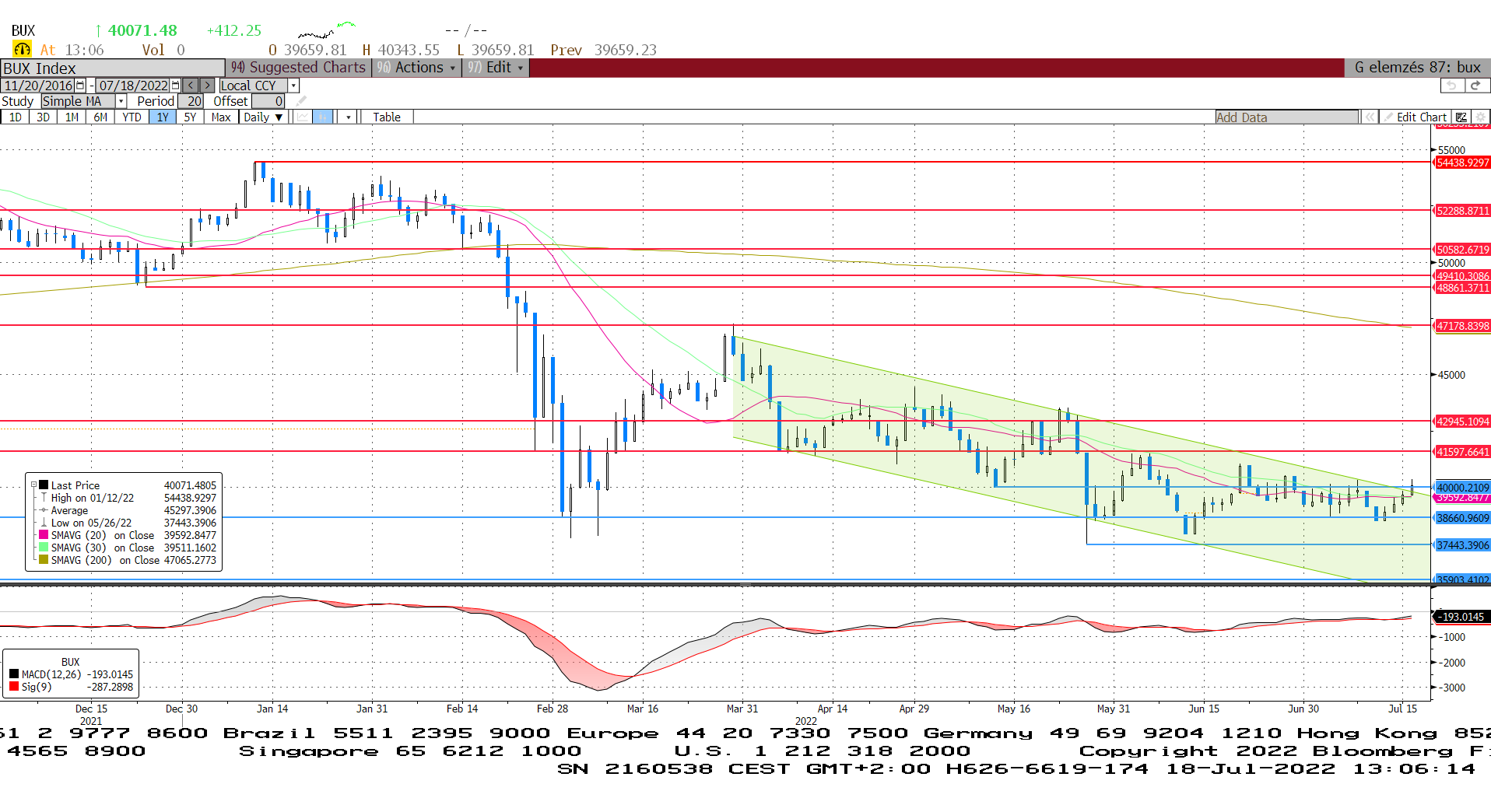Viewport: 1491px width, 812px height.
Task: Click the 40000.2109 blue level label
Action: pyautogui.click(x=1463, y=488)
